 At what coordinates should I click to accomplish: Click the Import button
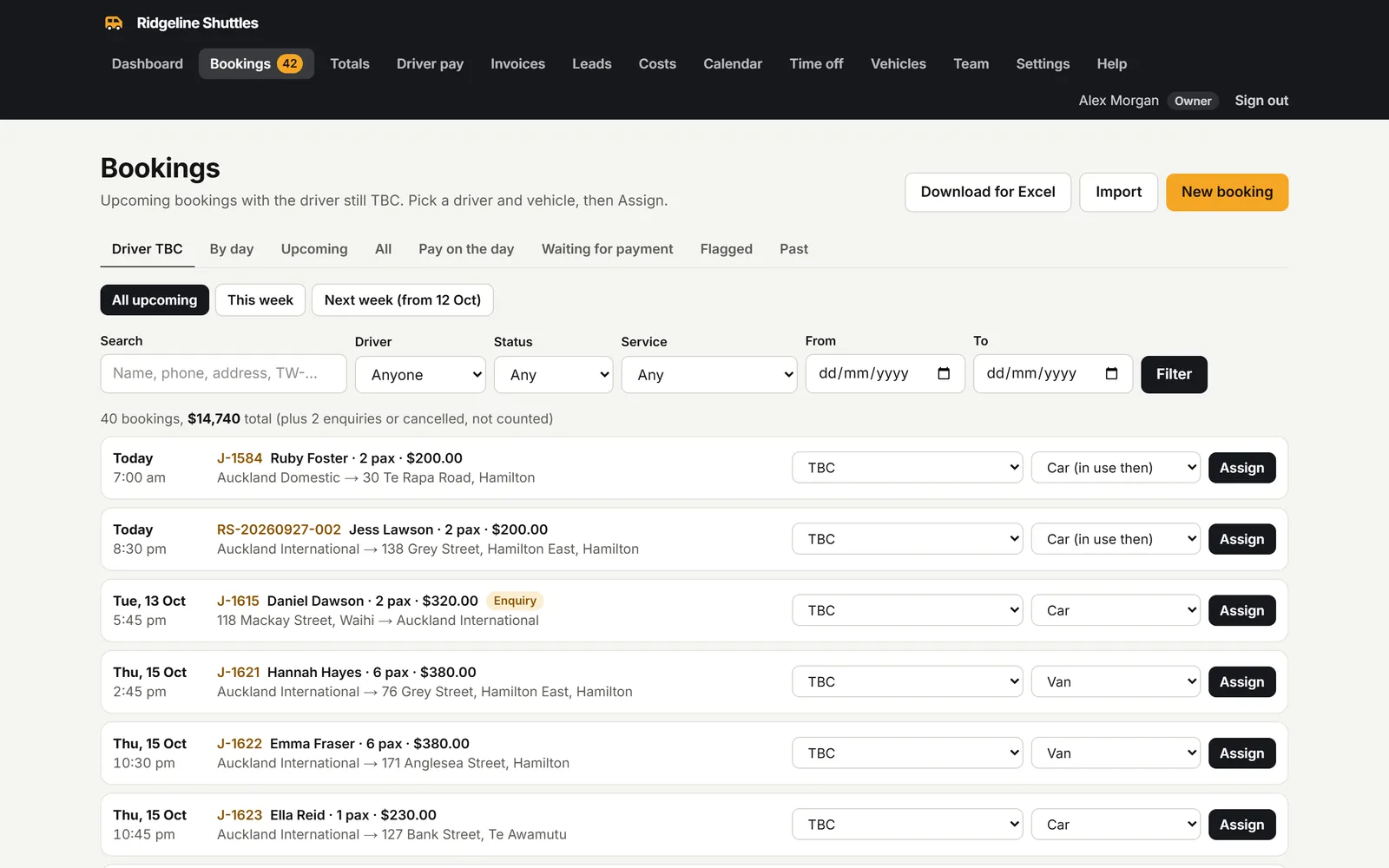1118,192
